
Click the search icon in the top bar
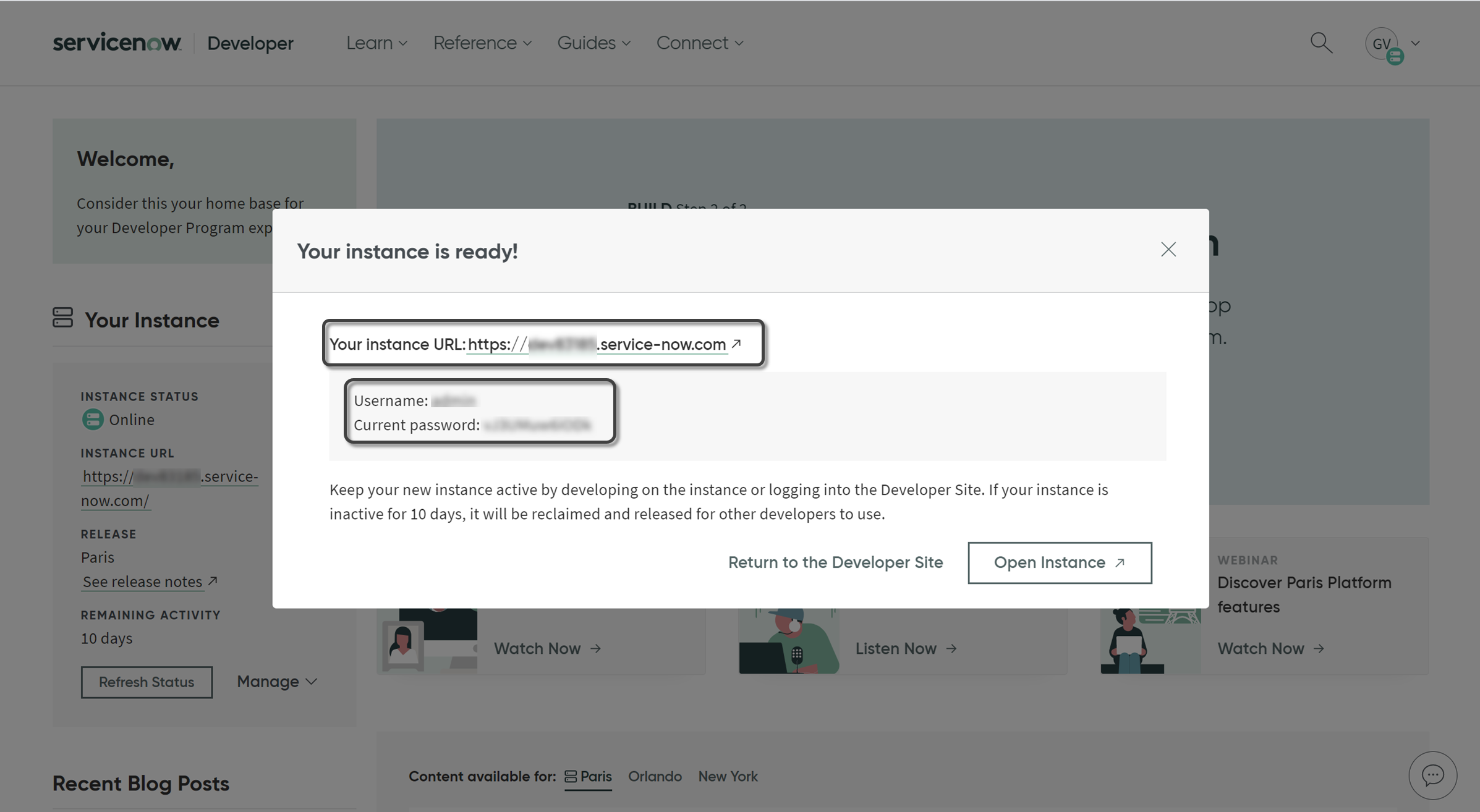click(x=1321, y=43)
